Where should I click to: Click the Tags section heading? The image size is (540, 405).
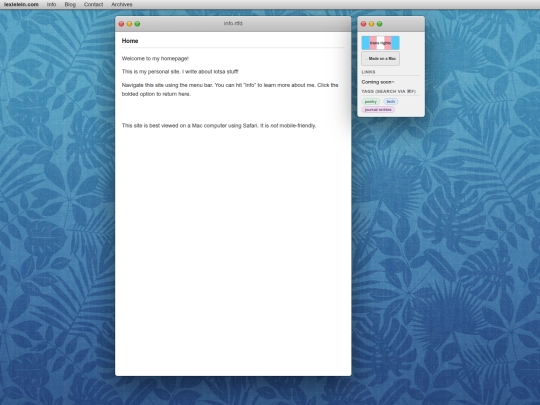tap(389, 91)
